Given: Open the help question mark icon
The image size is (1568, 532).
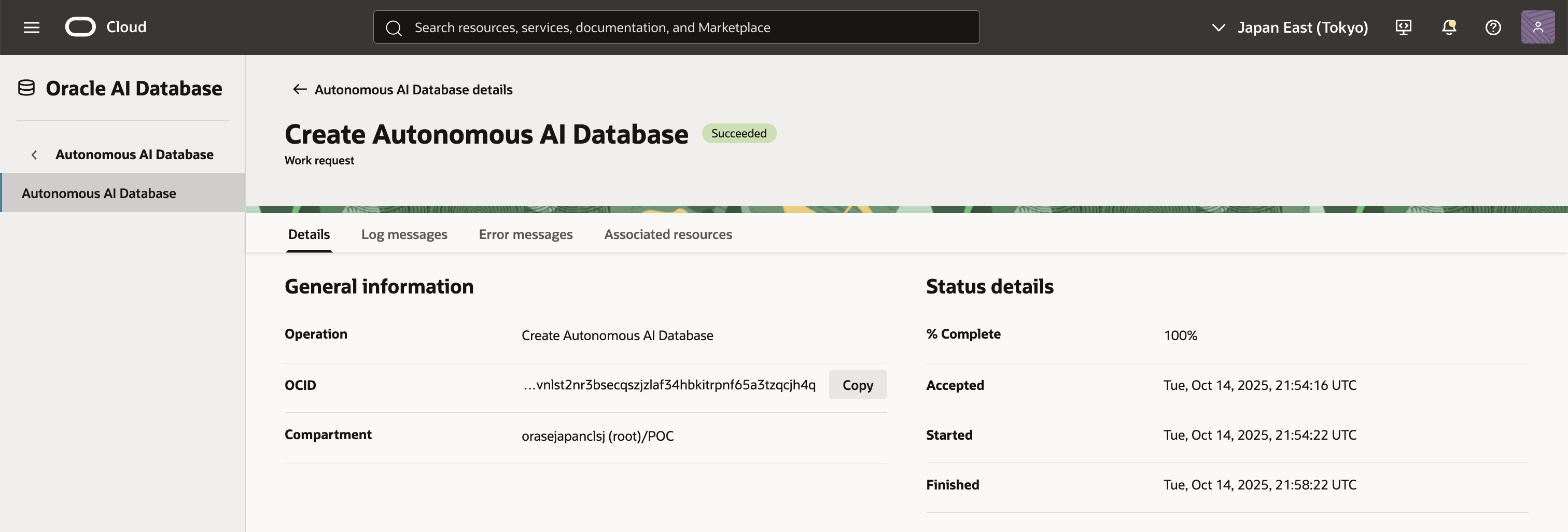Looking at the screenshot, I should [x=1492, y=27].
